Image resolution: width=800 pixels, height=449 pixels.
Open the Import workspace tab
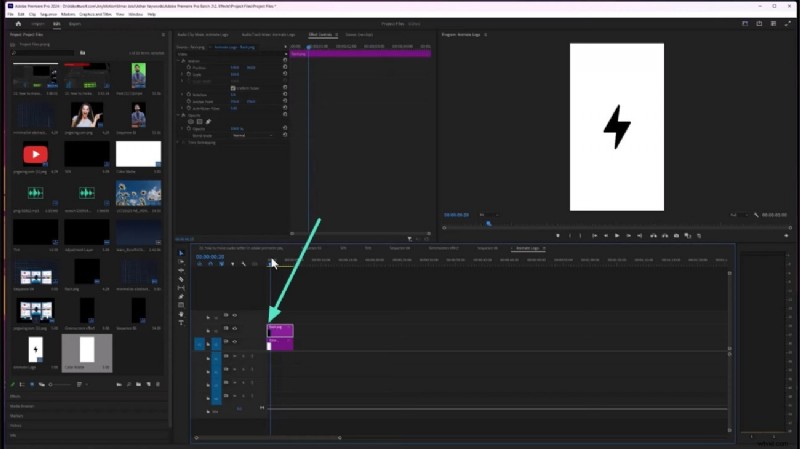38,24
